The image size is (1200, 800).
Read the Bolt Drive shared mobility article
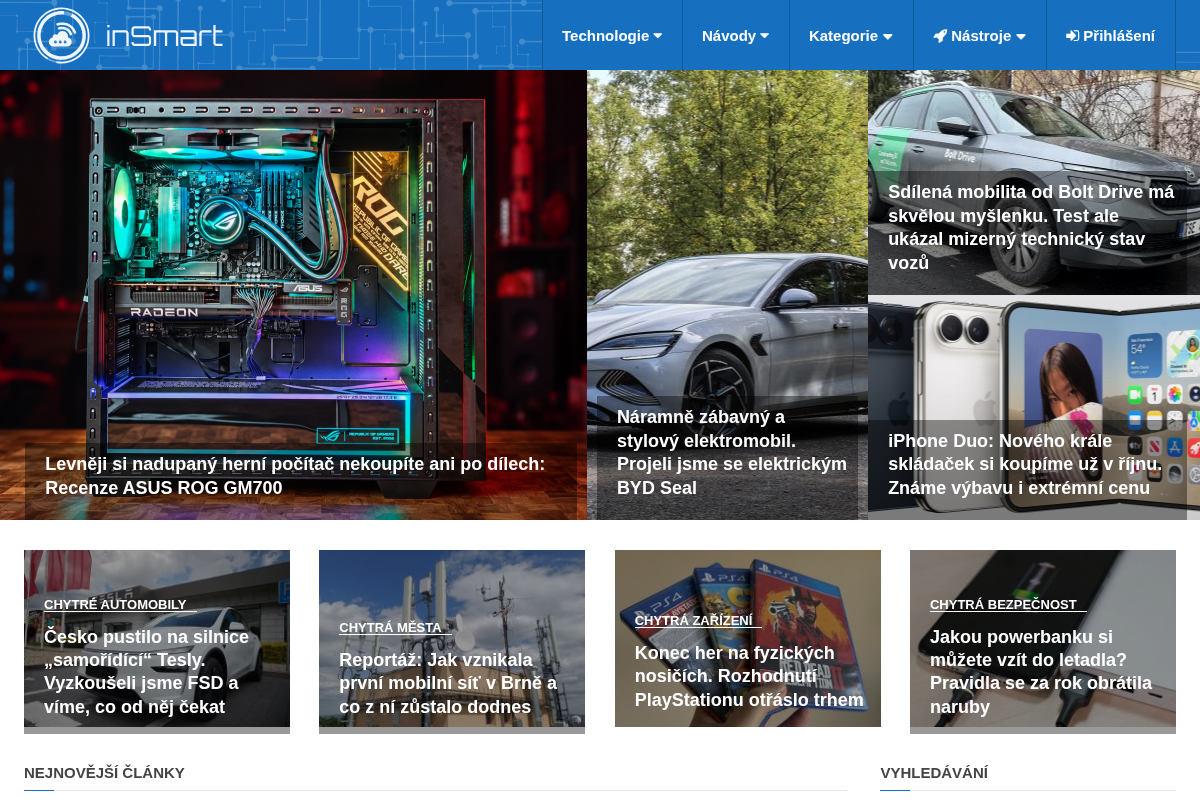(x=1031, y=227)
